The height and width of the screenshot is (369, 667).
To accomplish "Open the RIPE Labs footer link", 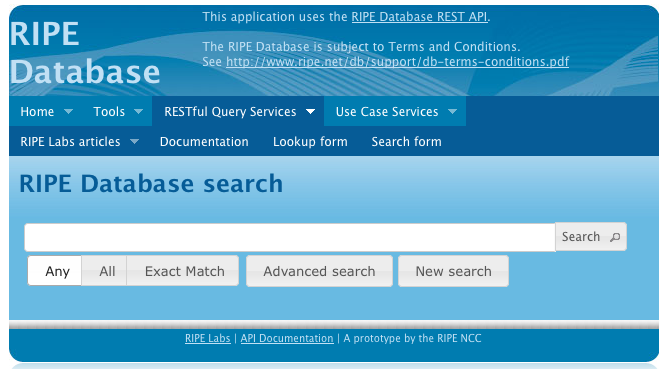I will point(208,338).
